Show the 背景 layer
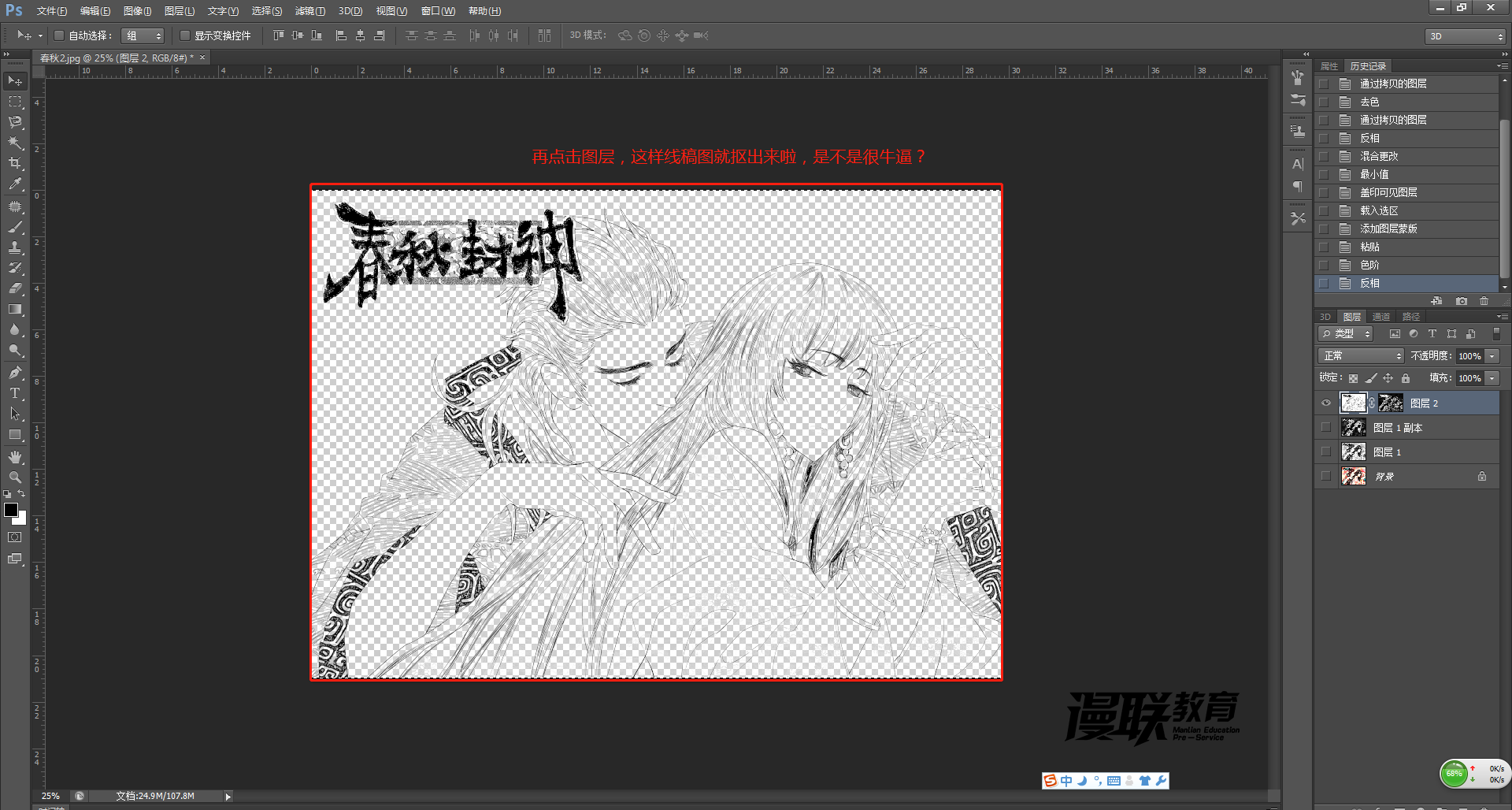 1326,477
